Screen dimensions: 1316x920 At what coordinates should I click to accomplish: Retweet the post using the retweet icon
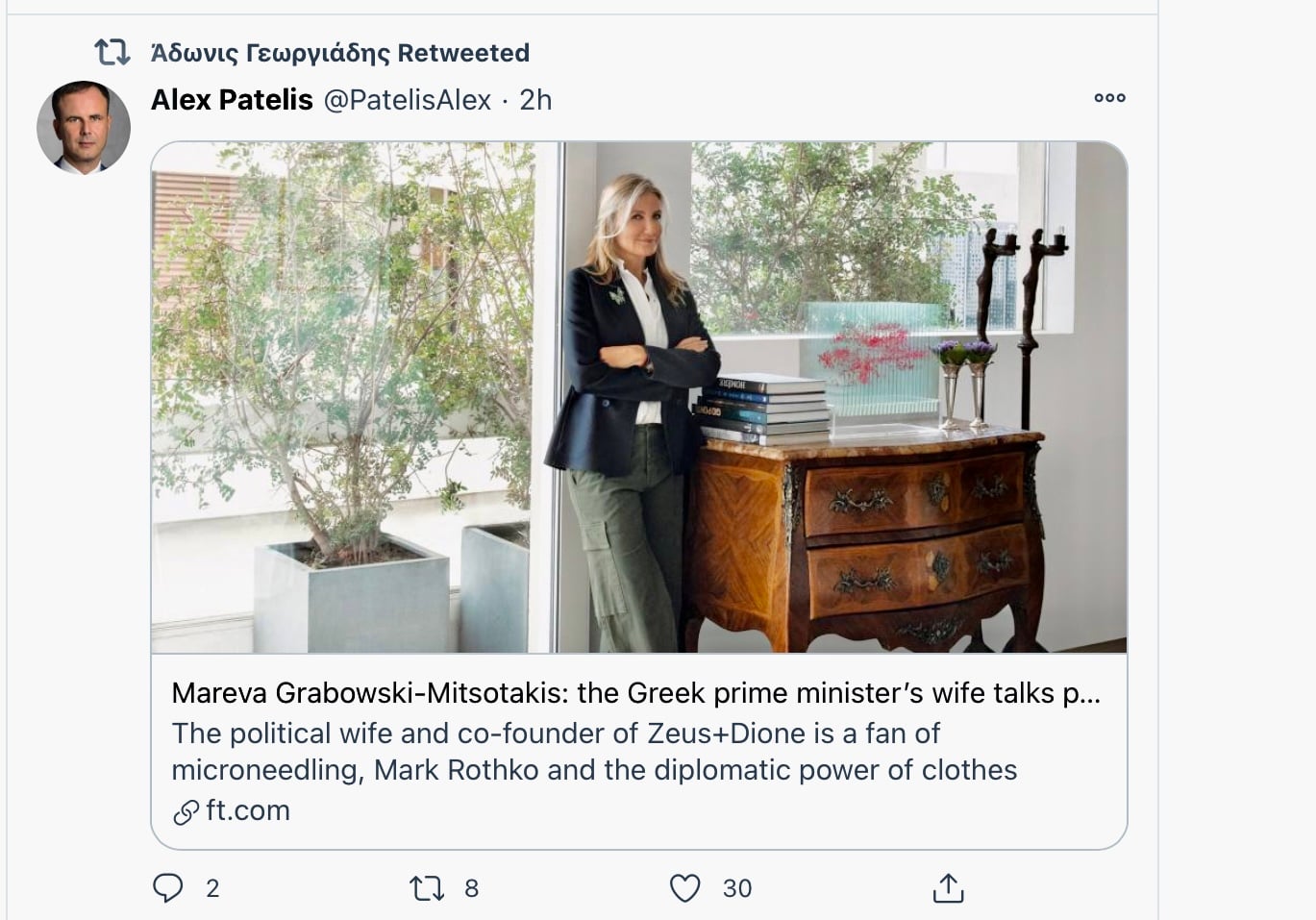click(x=427, y=888)
